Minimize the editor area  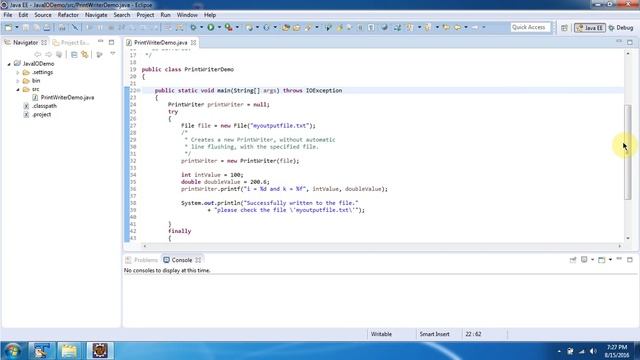pos(619,41)
